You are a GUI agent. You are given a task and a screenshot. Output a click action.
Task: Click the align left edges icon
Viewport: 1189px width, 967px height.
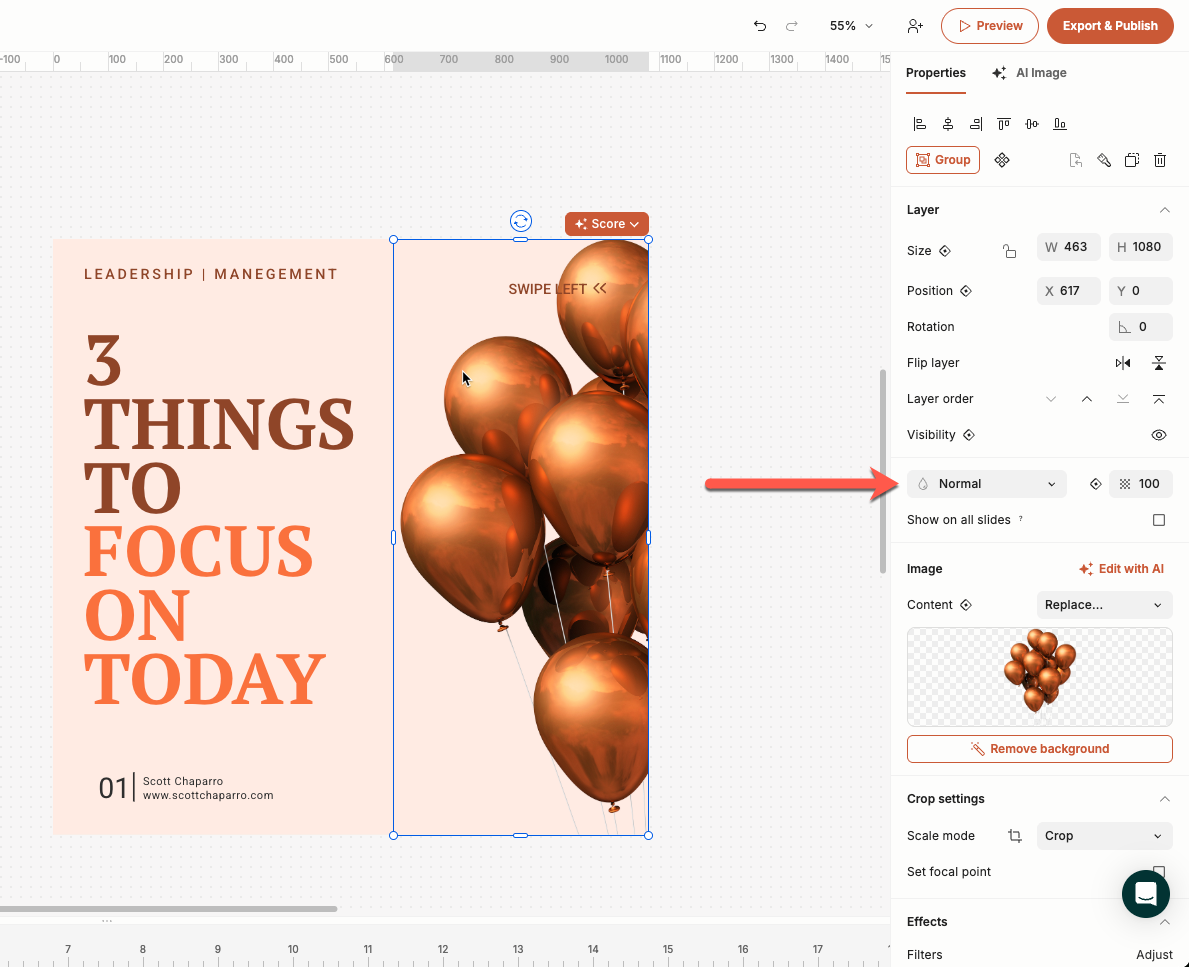[920, 124]
